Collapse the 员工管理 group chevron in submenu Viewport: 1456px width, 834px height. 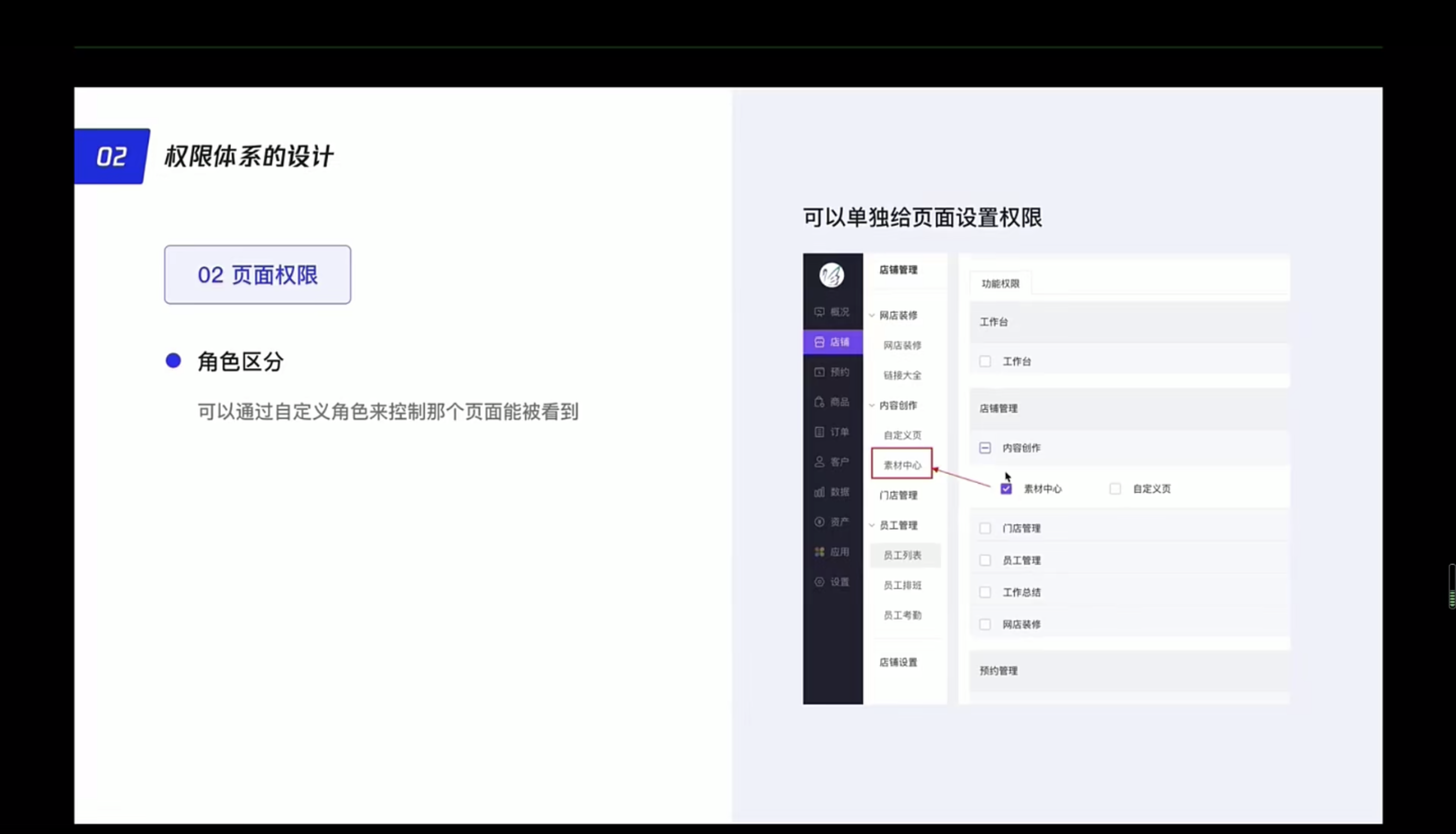(872, 525)
